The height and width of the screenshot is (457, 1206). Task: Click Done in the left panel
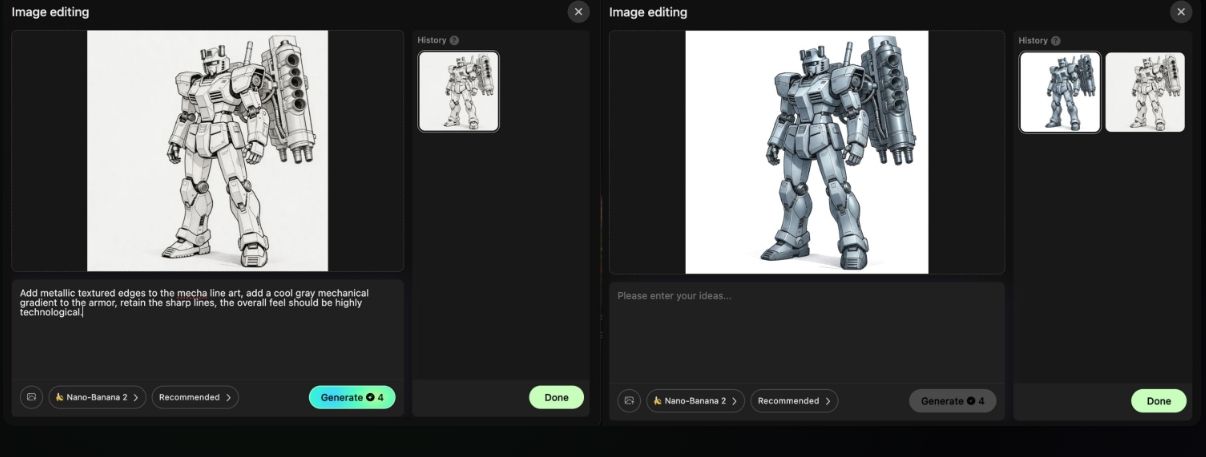coord(556,397)
